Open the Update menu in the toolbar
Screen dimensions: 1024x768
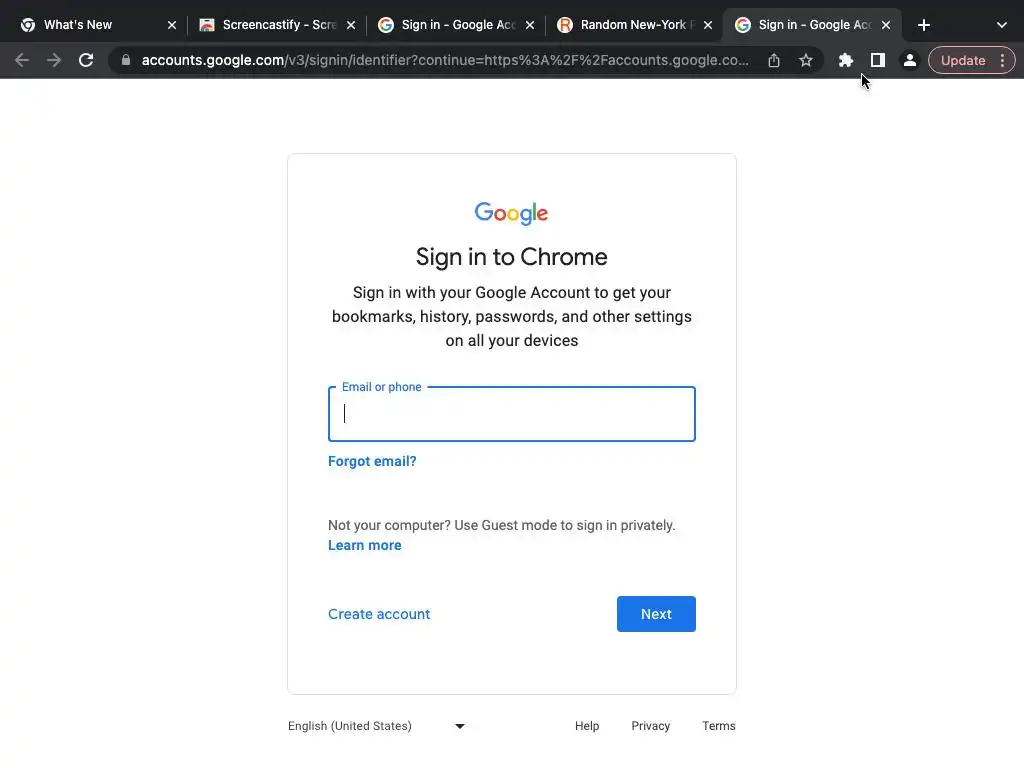click(971, 60)
